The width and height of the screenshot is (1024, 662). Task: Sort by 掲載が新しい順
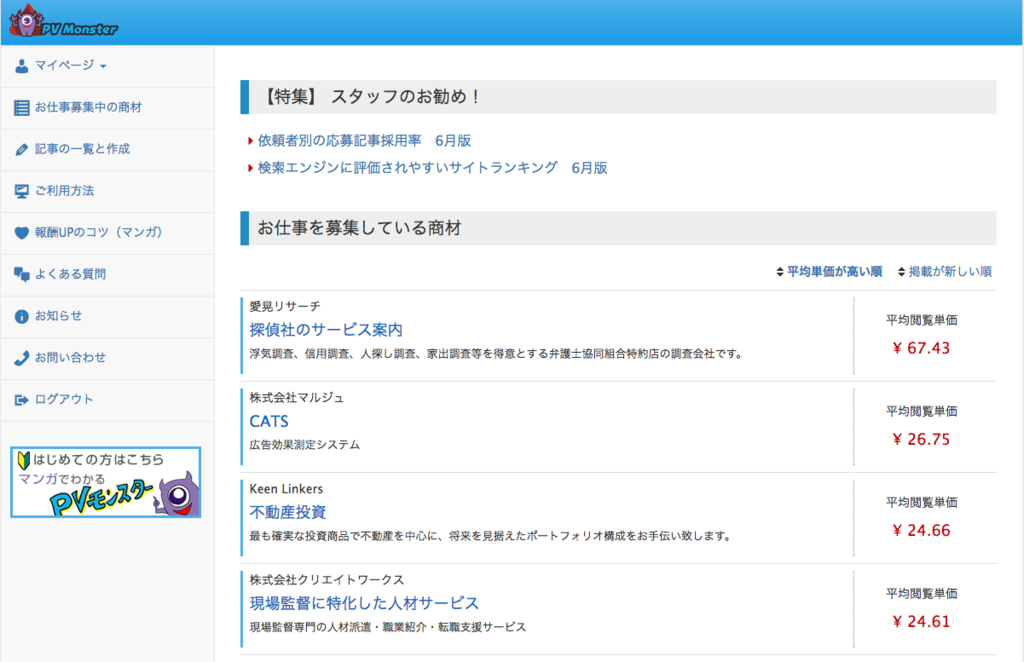click(950, 272)
